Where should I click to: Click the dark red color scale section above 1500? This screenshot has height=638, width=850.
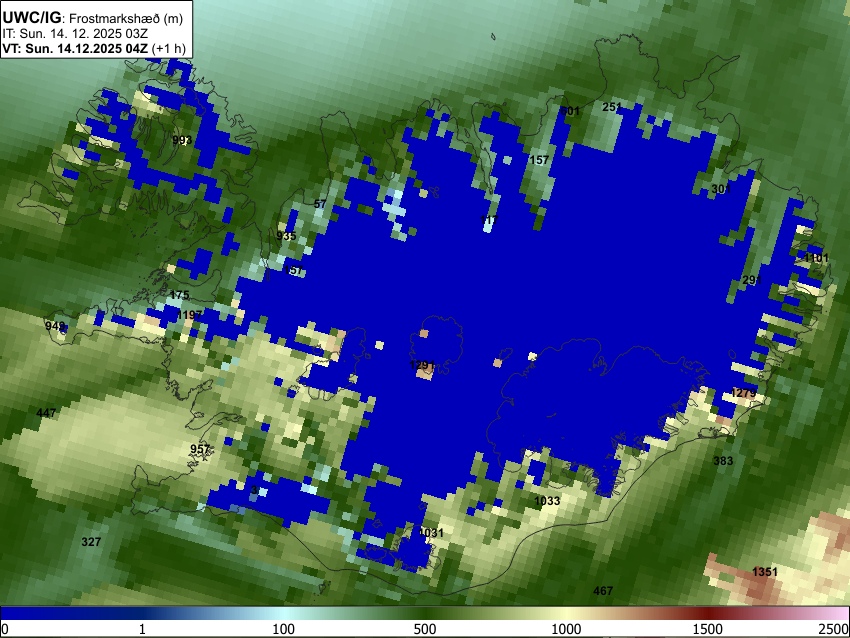pyautogui.click(x=707, y=613)
